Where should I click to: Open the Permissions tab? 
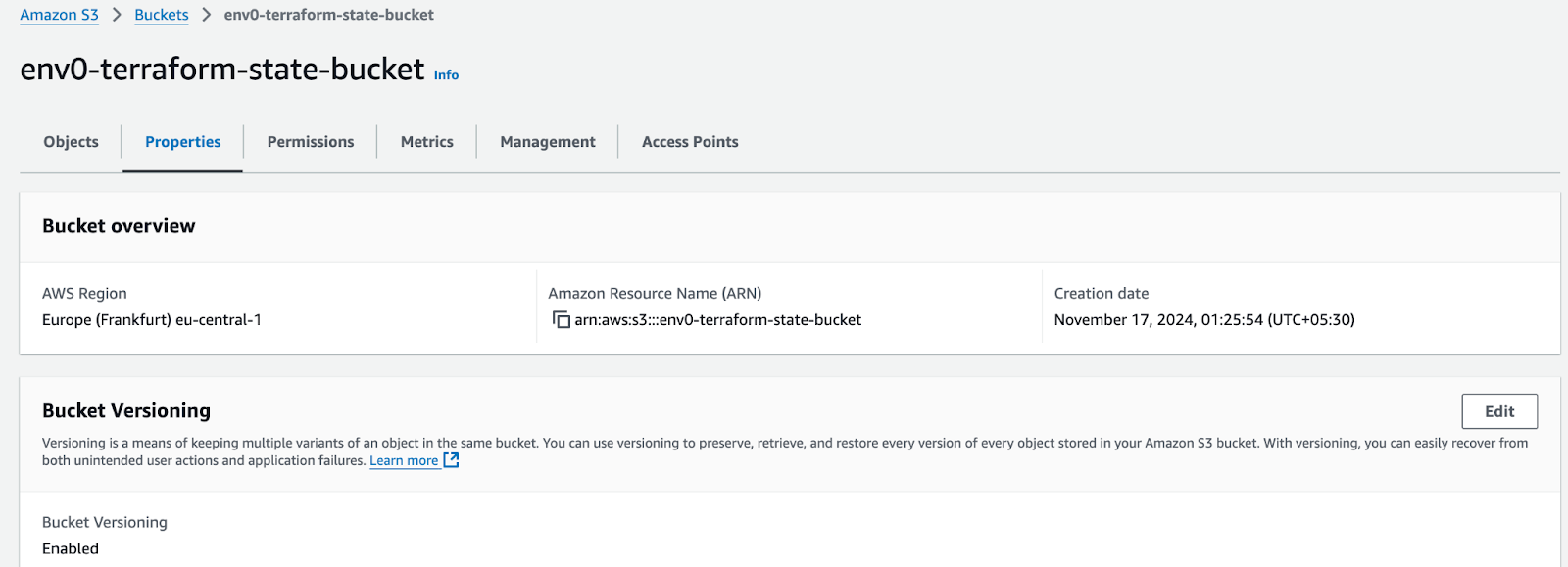point(311,142)
